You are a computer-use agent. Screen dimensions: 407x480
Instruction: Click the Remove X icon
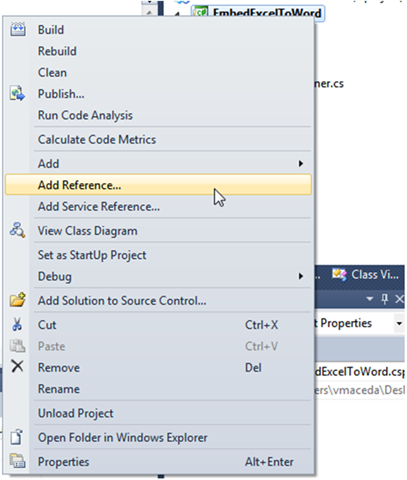point(17,366)
